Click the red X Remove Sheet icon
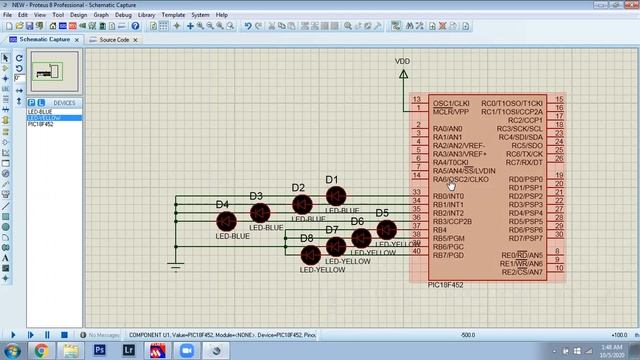The height and width of the screenshot is (360, 640). tap(442, 26)
